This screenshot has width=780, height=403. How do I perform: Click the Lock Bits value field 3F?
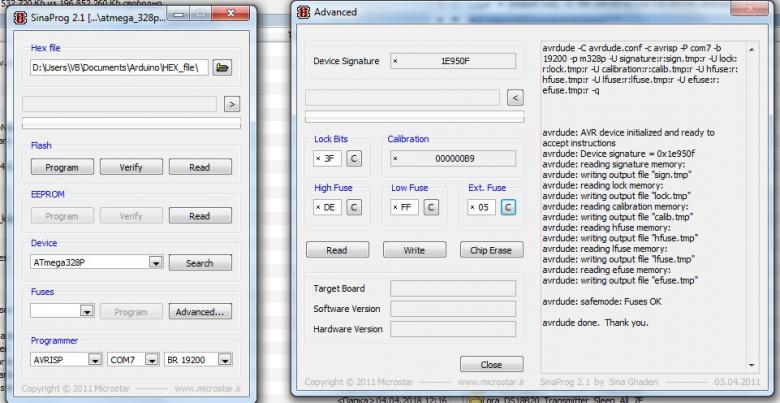(327, 159)
